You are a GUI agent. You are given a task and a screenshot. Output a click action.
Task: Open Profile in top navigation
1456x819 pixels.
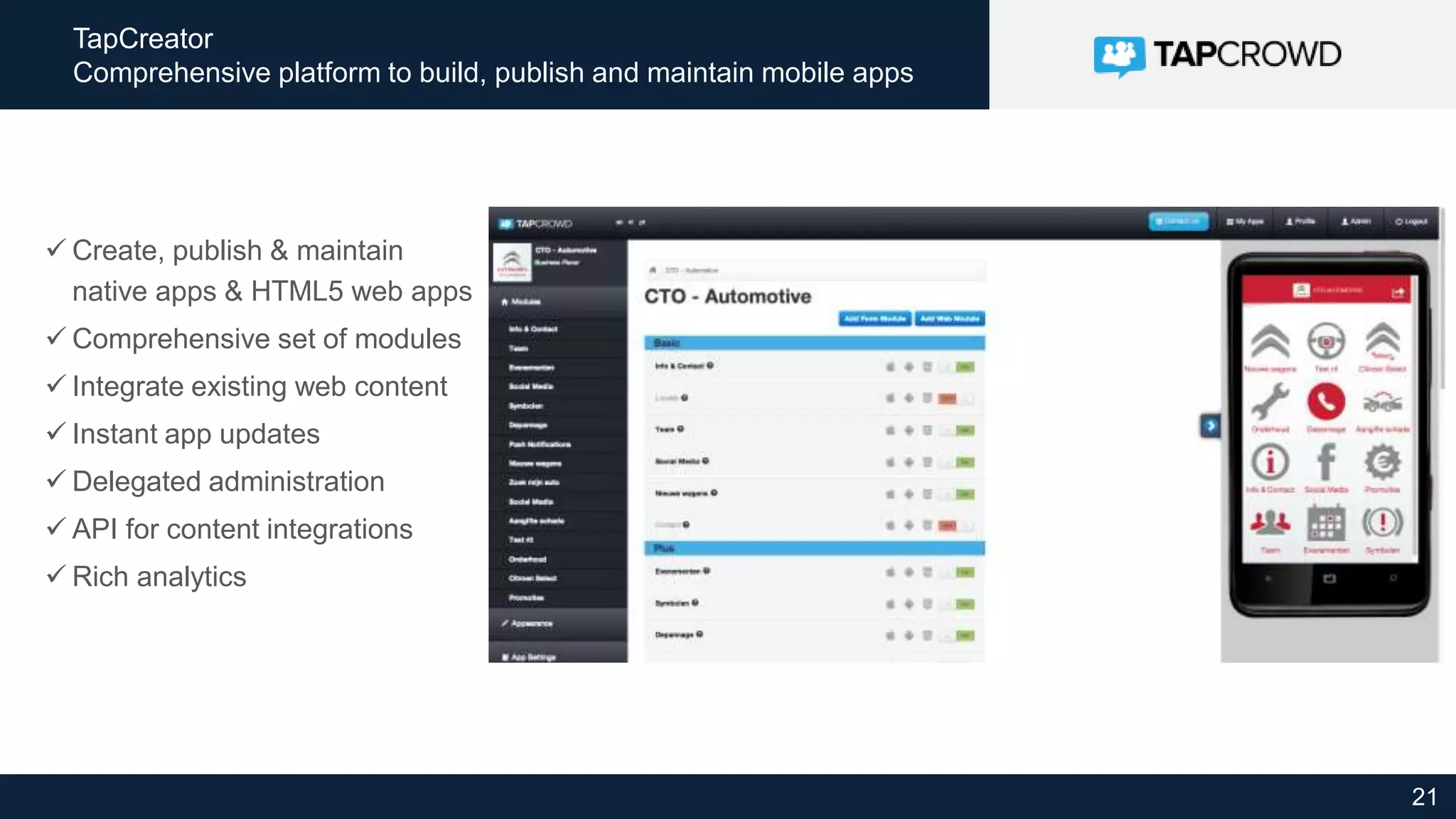click(x=1300, y=222)
